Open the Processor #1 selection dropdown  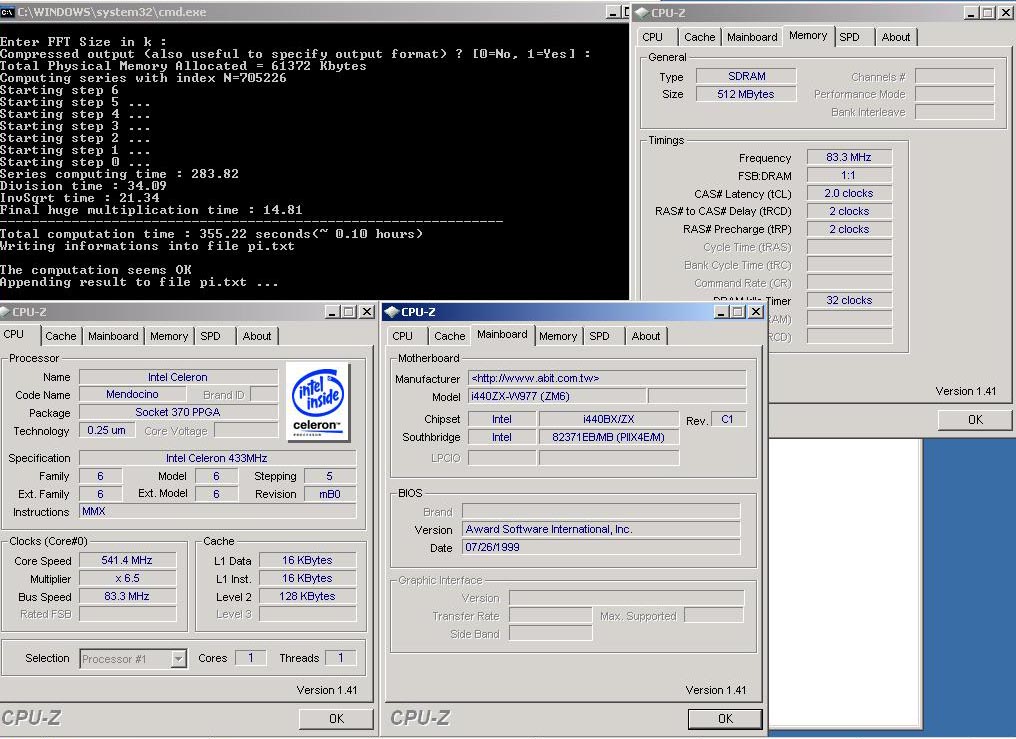tap(178, 659)
